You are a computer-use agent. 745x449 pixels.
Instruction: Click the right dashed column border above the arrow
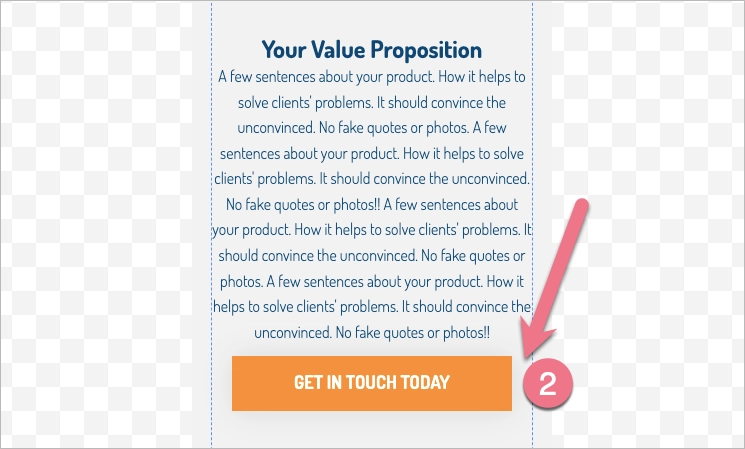coord(533,120)
